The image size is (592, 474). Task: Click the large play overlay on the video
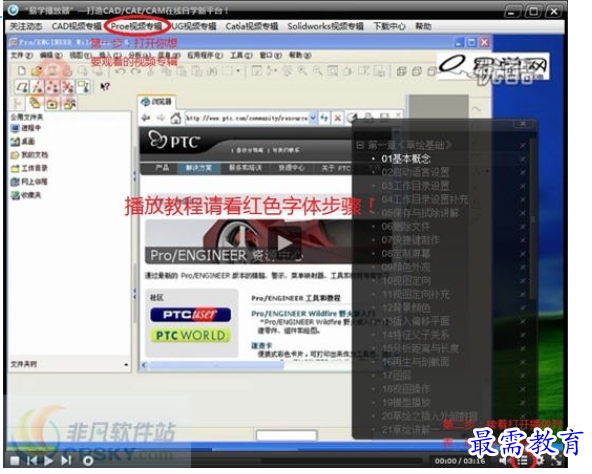pyautogui.click(x=284, y=243)
